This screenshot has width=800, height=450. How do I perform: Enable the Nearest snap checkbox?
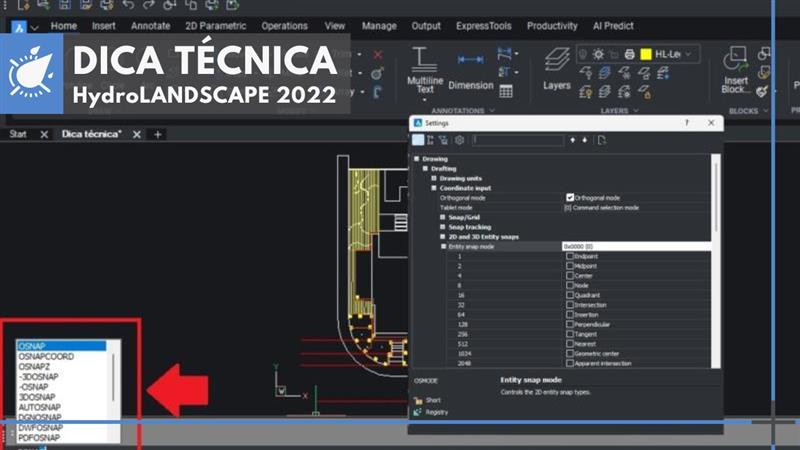570,343
